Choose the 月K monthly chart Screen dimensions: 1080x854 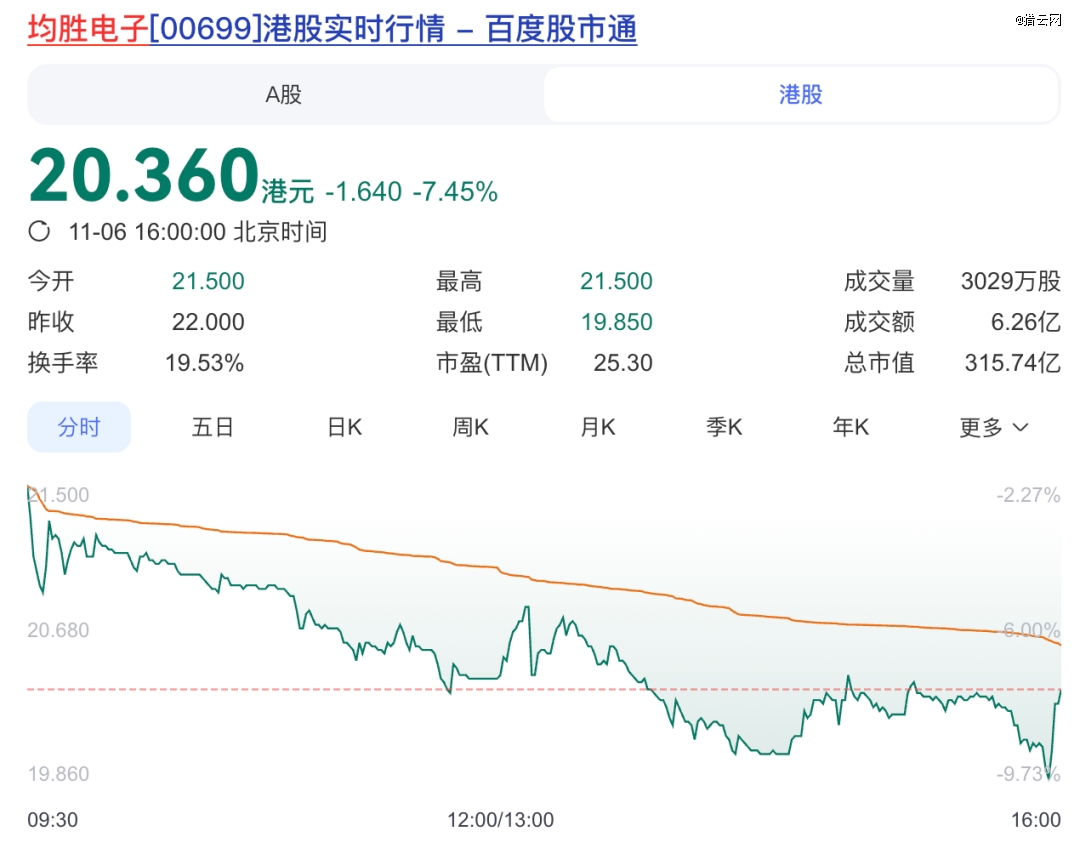click(x=597, y=428)
